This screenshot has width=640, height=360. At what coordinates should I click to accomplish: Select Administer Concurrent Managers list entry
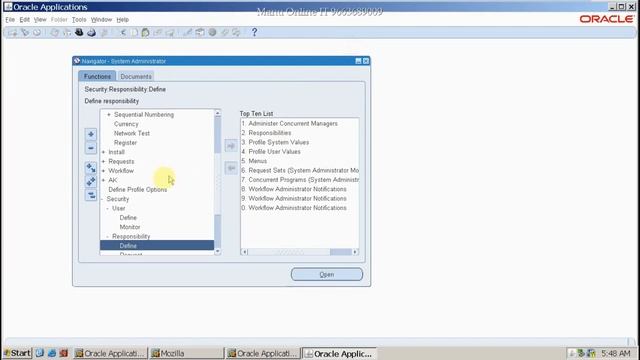[293, 124]
